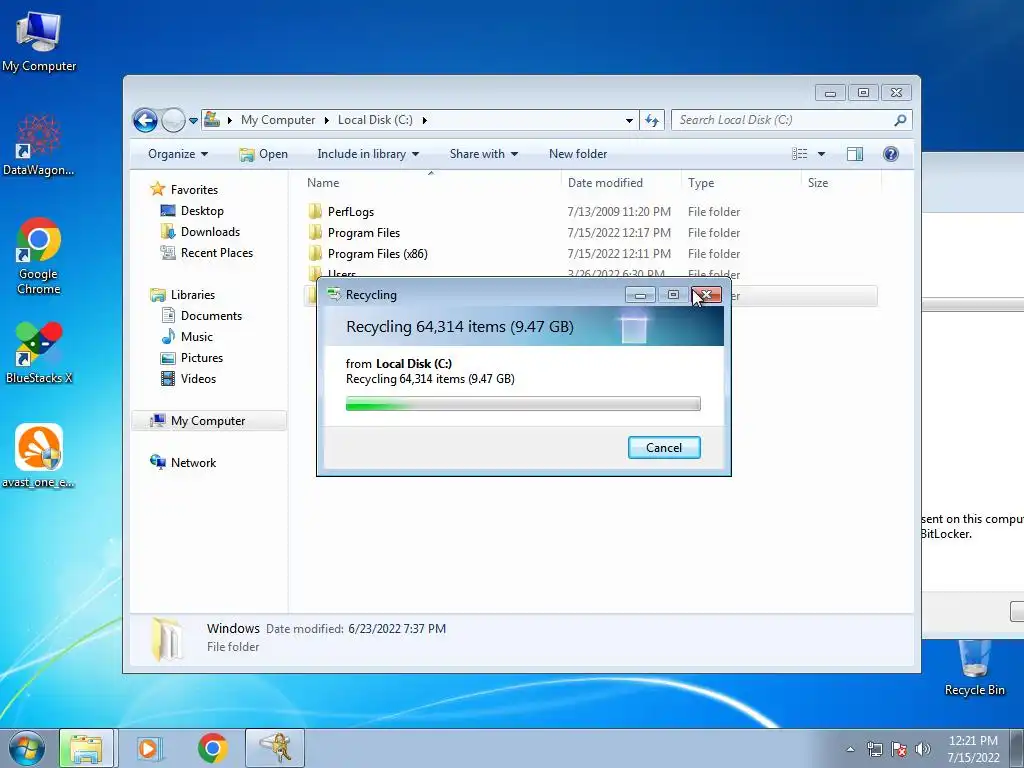
Task: Click Local Disk (C:) in the breadcrumb
Action: [375, 120]
